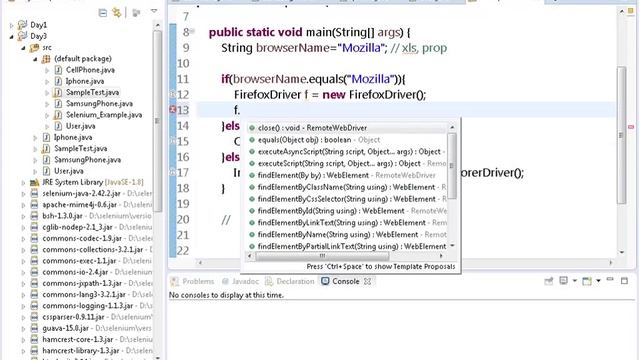
Task: Click Display Selected Console icon
Action: [x=564, y=281]
